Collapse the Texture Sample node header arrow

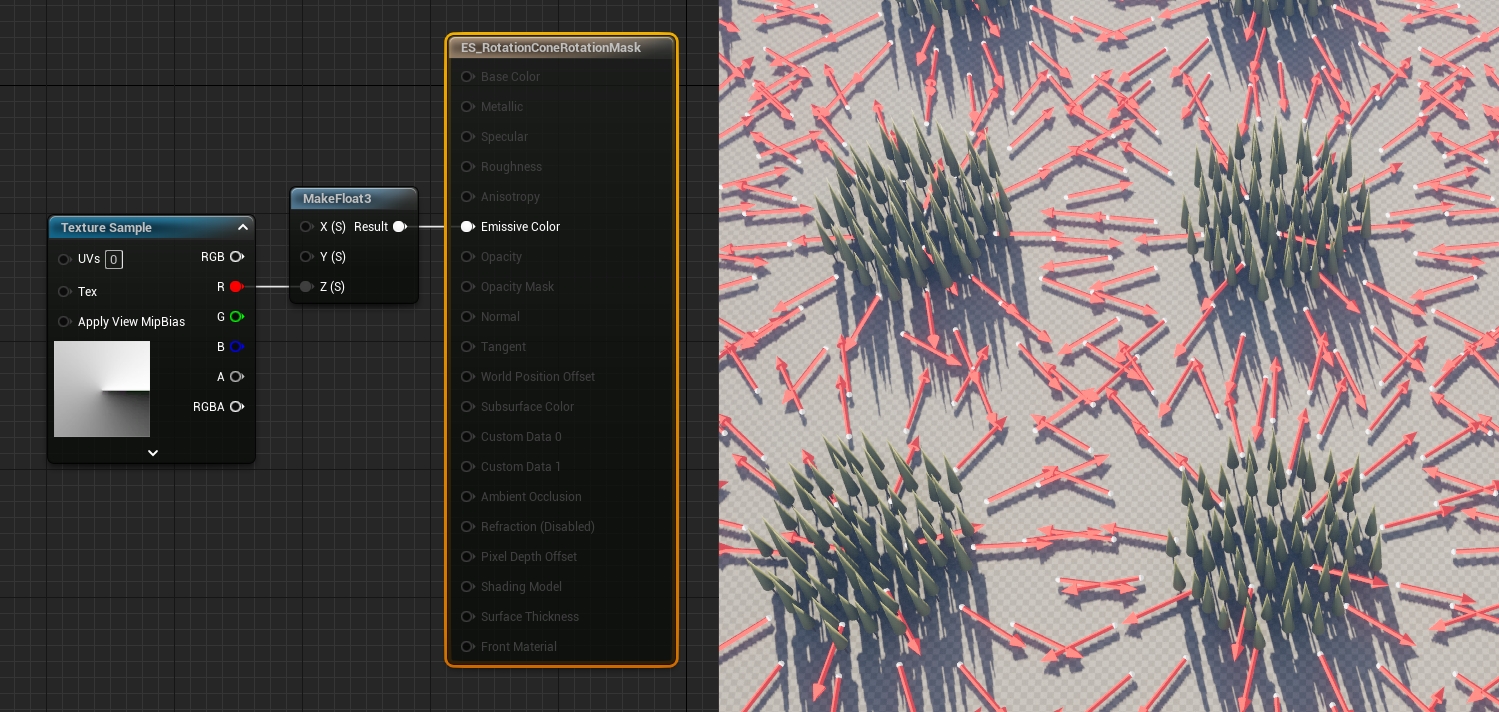click(242, 228)
